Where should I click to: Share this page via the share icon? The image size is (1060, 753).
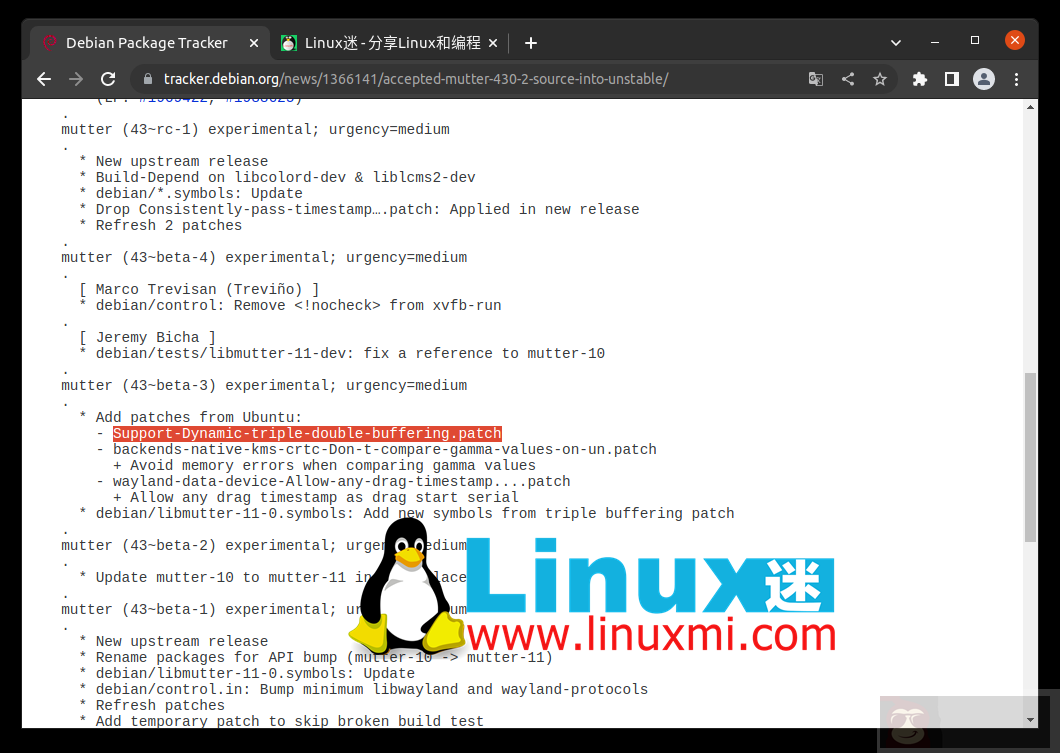pos(848,79)
